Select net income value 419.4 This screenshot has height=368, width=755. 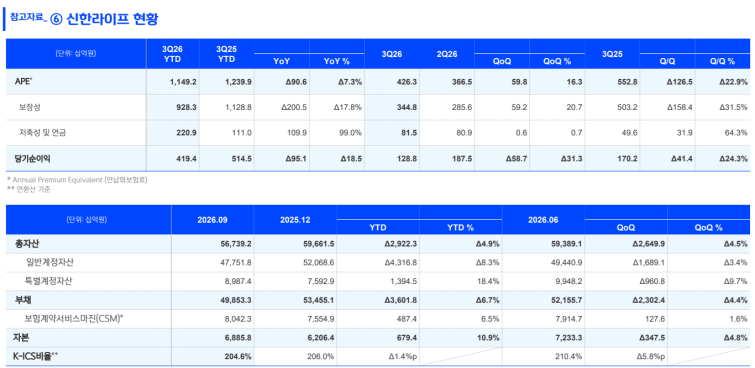click(187, 158)
